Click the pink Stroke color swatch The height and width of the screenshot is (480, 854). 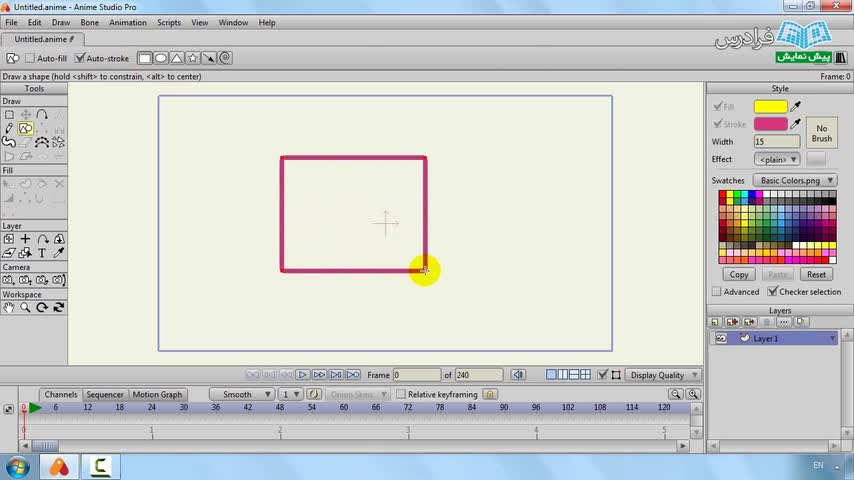[x=771, y=124]
